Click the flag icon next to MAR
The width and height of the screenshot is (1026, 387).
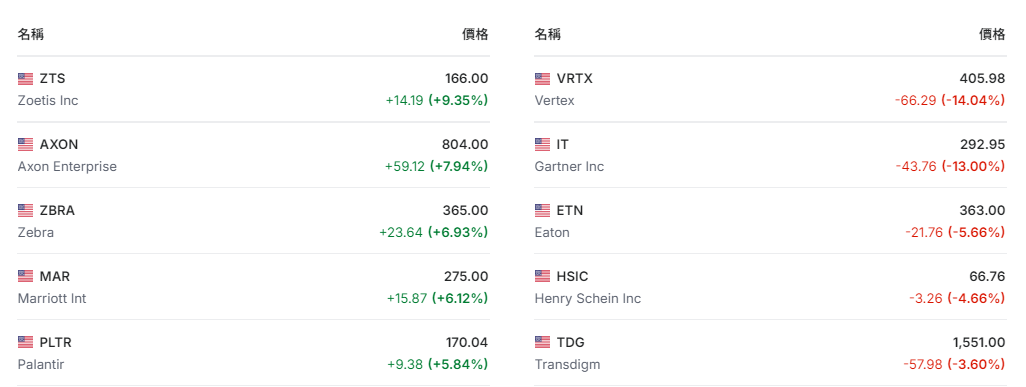pyautogui.click(x=26, y=276)
